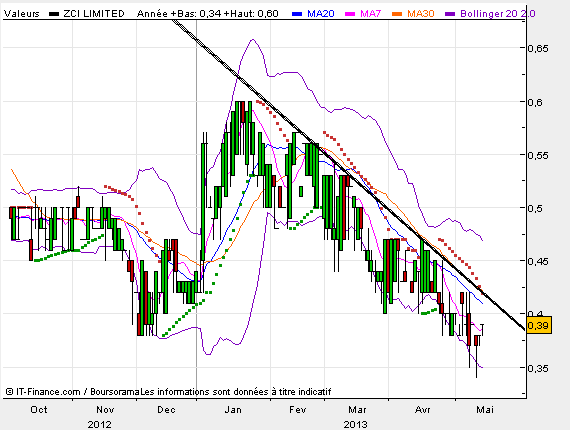The width and height of the screenshot is (570, 430).
Task: Click the 'Année +Bas: 0,34 +Haut: 0,60' text
Action: click(208, 14)
